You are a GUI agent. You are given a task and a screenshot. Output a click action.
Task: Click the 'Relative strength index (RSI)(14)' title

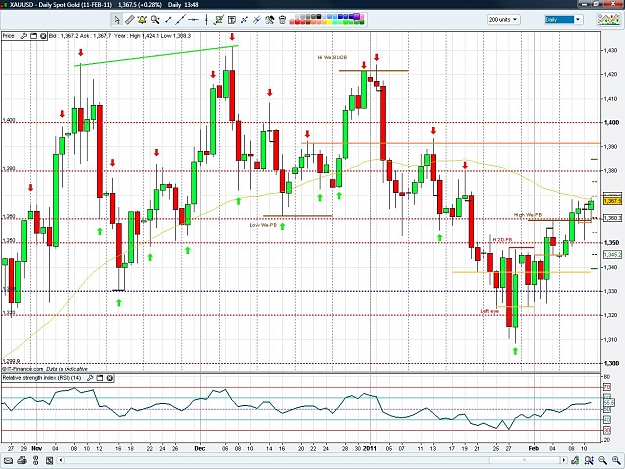coord(42,378)
